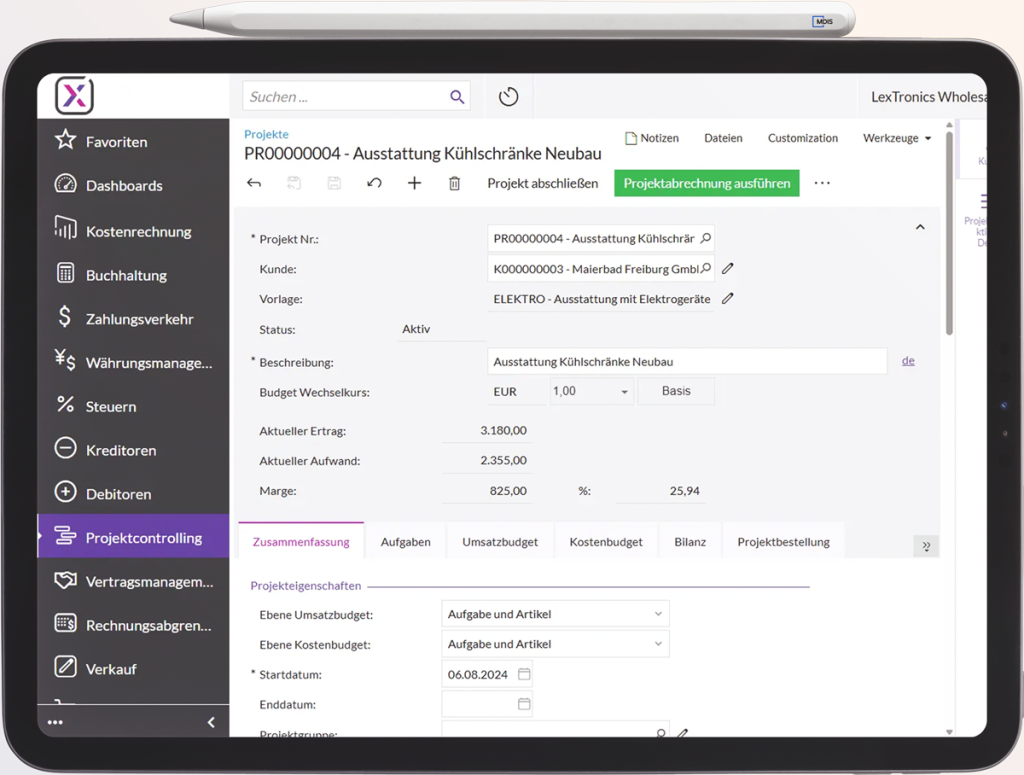Collapse the project header section chevron
Screen dimensions: 1024x775
click(x=920, y=227)
